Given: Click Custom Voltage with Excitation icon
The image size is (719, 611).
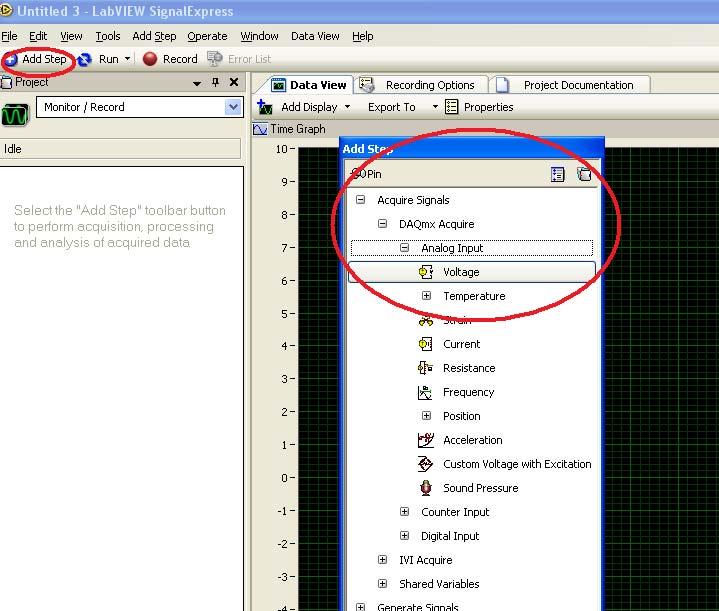Looking at the screenshot, I should (426, 464).
